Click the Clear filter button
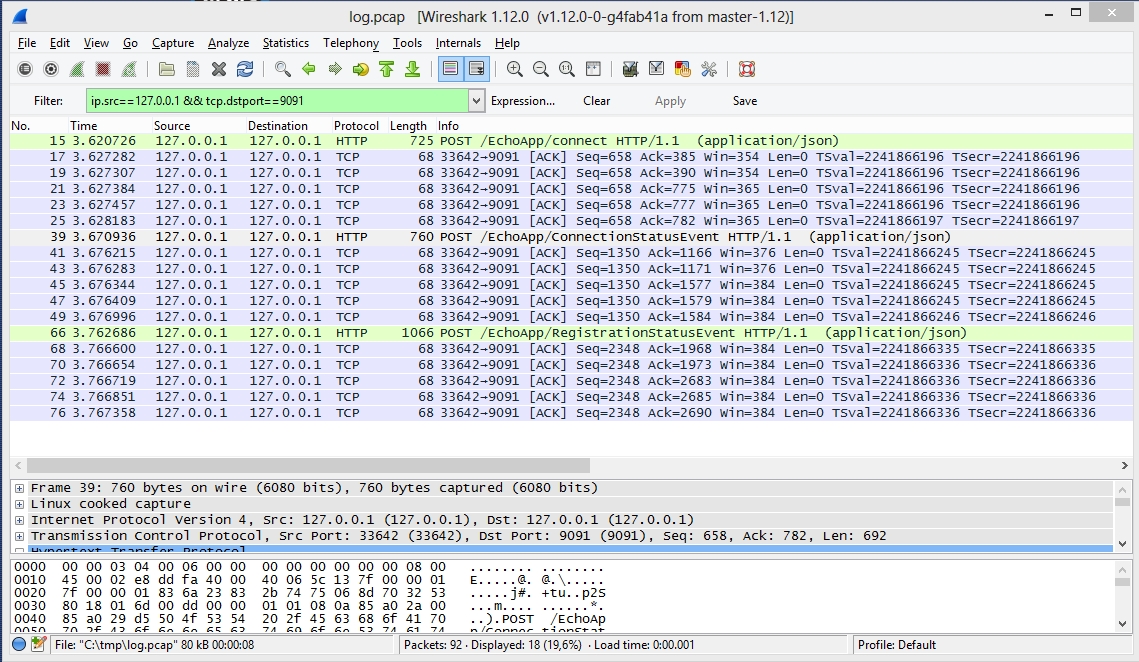Viewport: 1139px width, 662px height. 596,101
